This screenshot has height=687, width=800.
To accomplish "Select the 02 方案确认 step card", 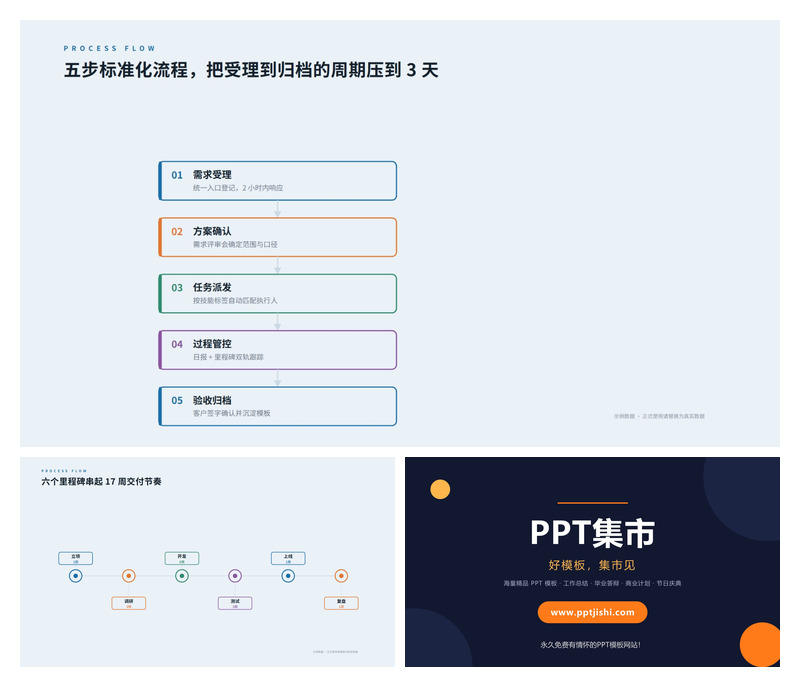I will point(278,237).
